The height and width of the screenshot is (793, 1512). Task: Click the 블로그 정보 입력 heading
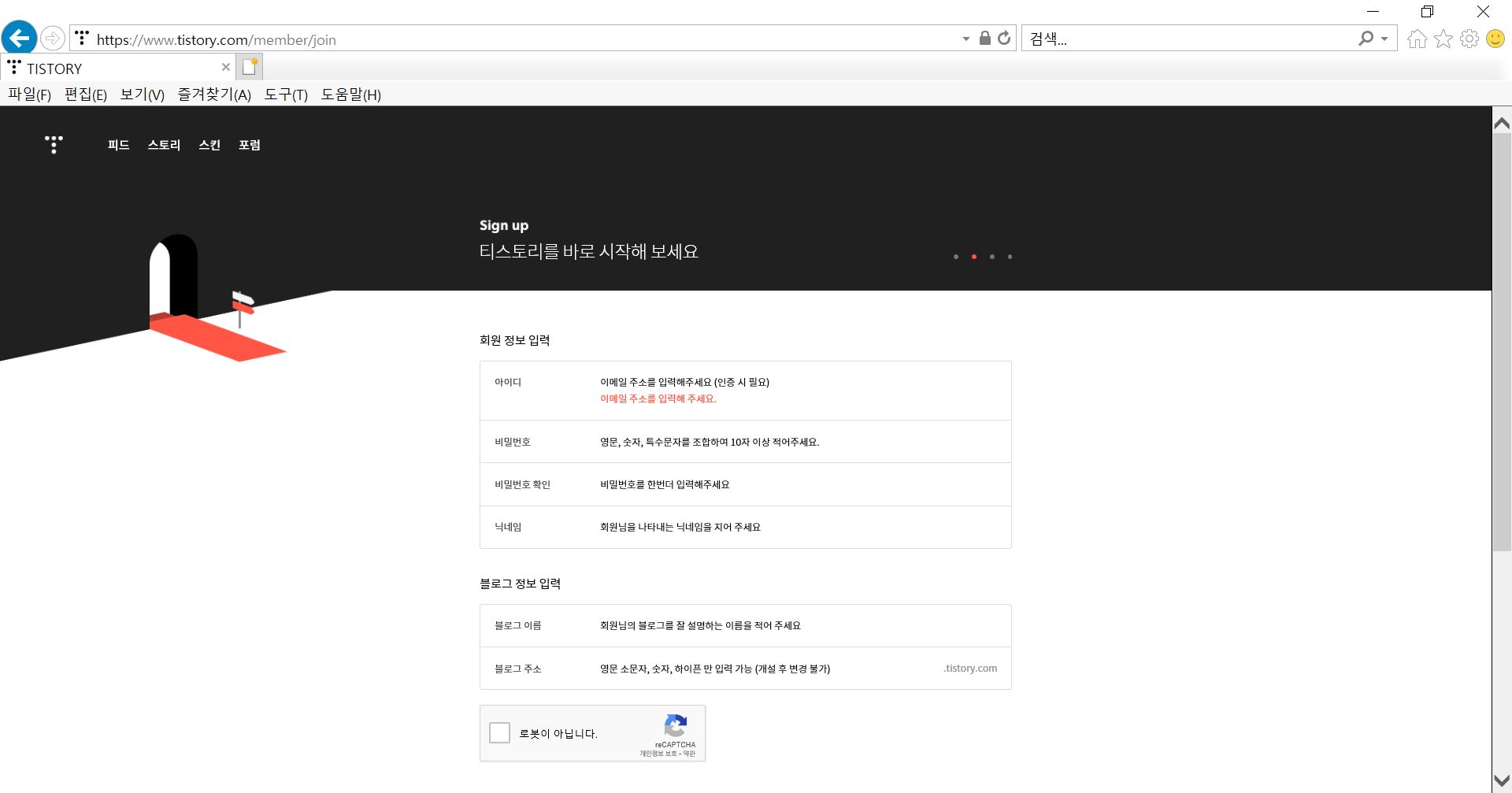(521, 584)
